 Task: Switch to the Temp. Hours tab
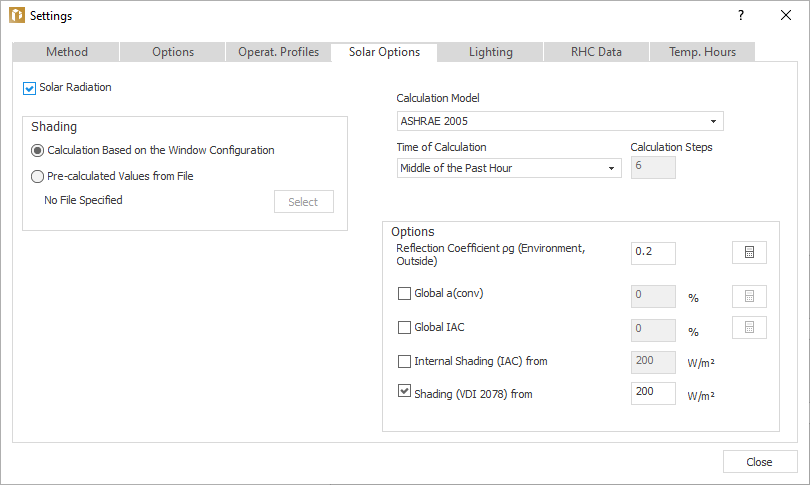click(x=702, y=52)
